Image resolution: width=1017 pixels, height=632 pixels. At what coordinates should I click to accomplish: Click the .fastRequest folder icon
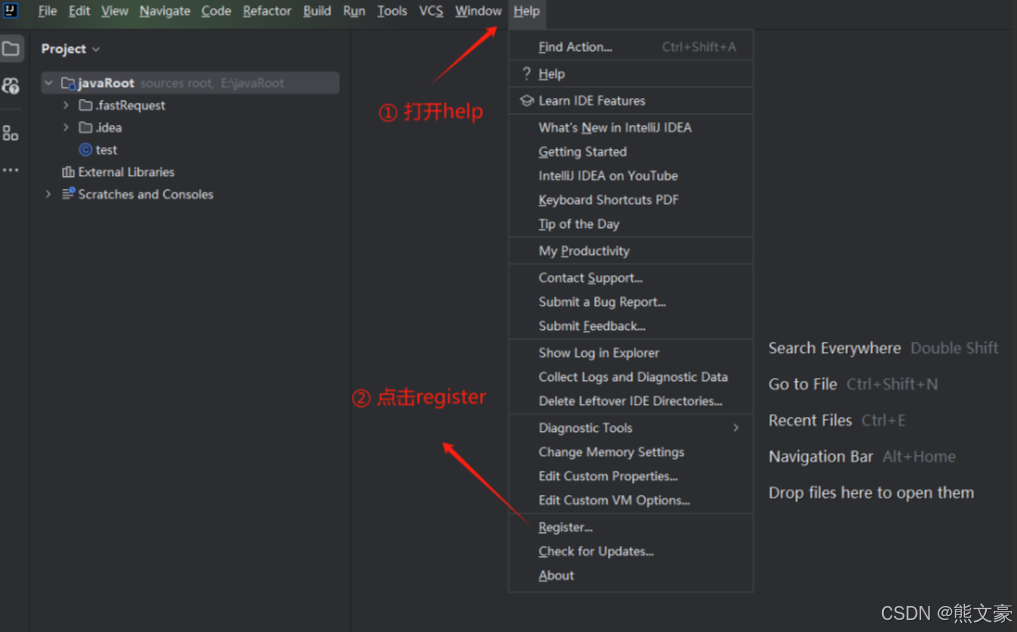(x=86, y=105)
